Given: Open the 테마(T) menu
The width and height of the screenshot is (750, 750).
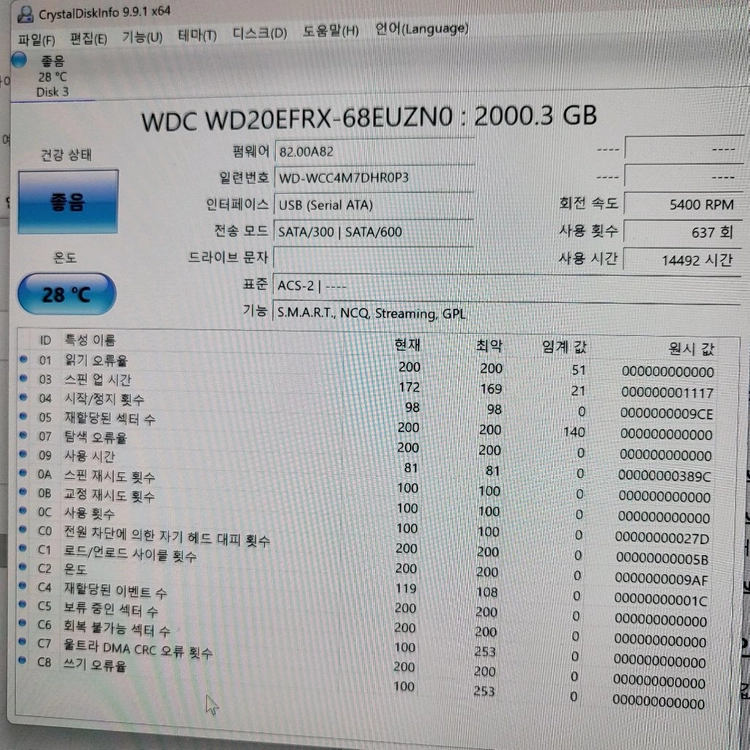Looking at the screenshot, I should click(x=197, y=36).
